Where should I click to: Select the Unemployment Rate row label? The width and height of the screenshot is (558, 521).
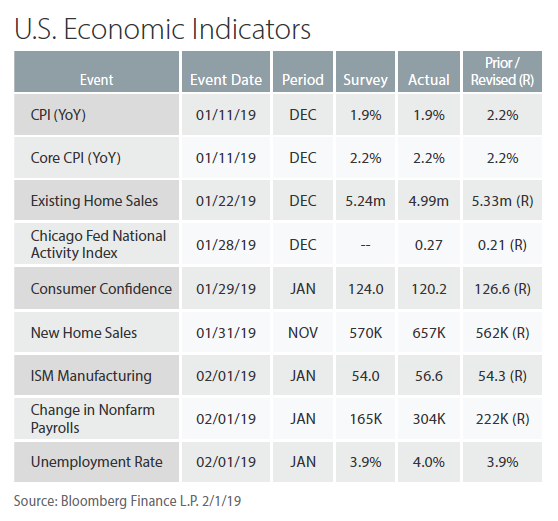coord(96,462)
